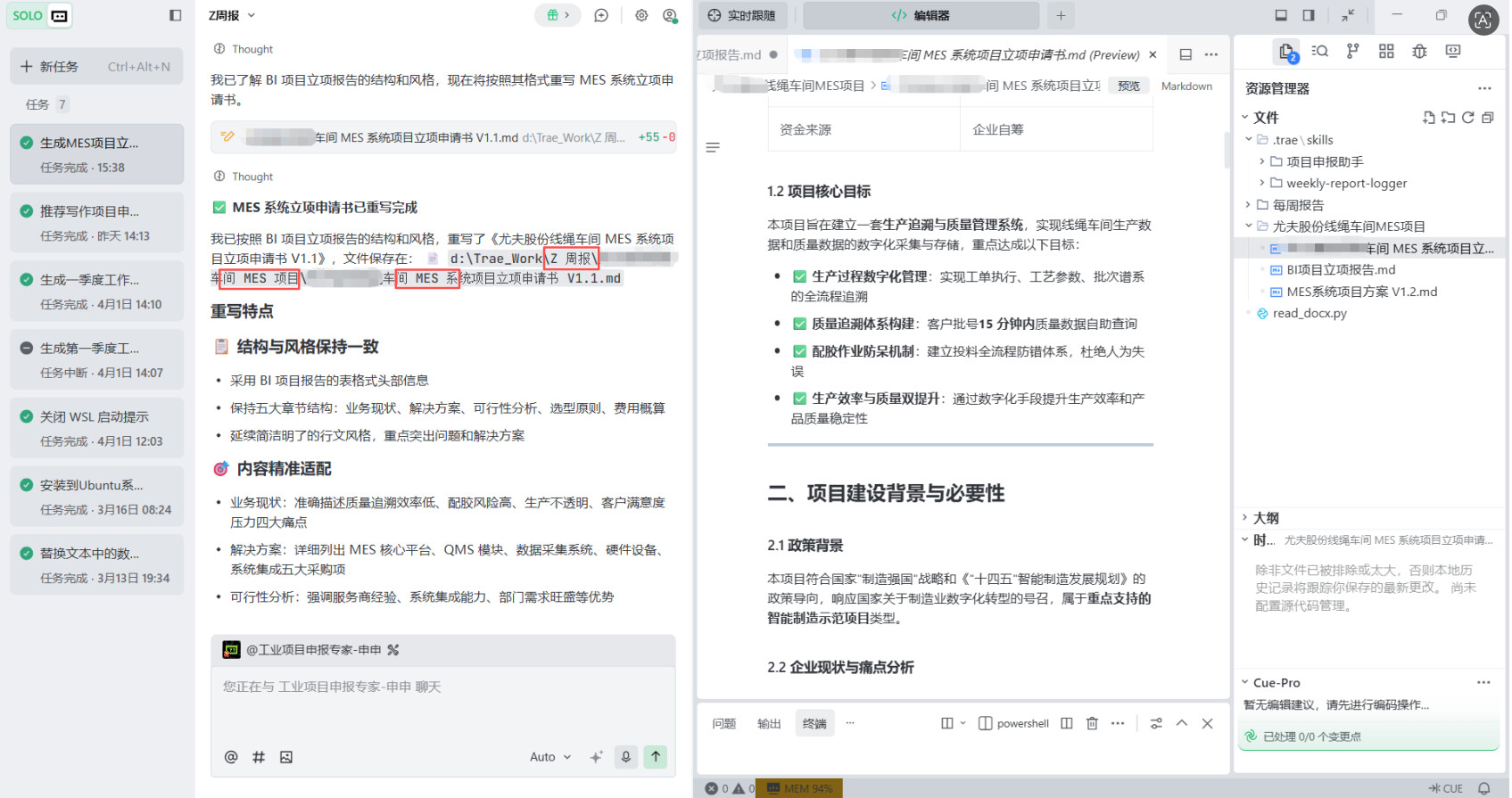Create a new file in explorer

(1428, 118)
